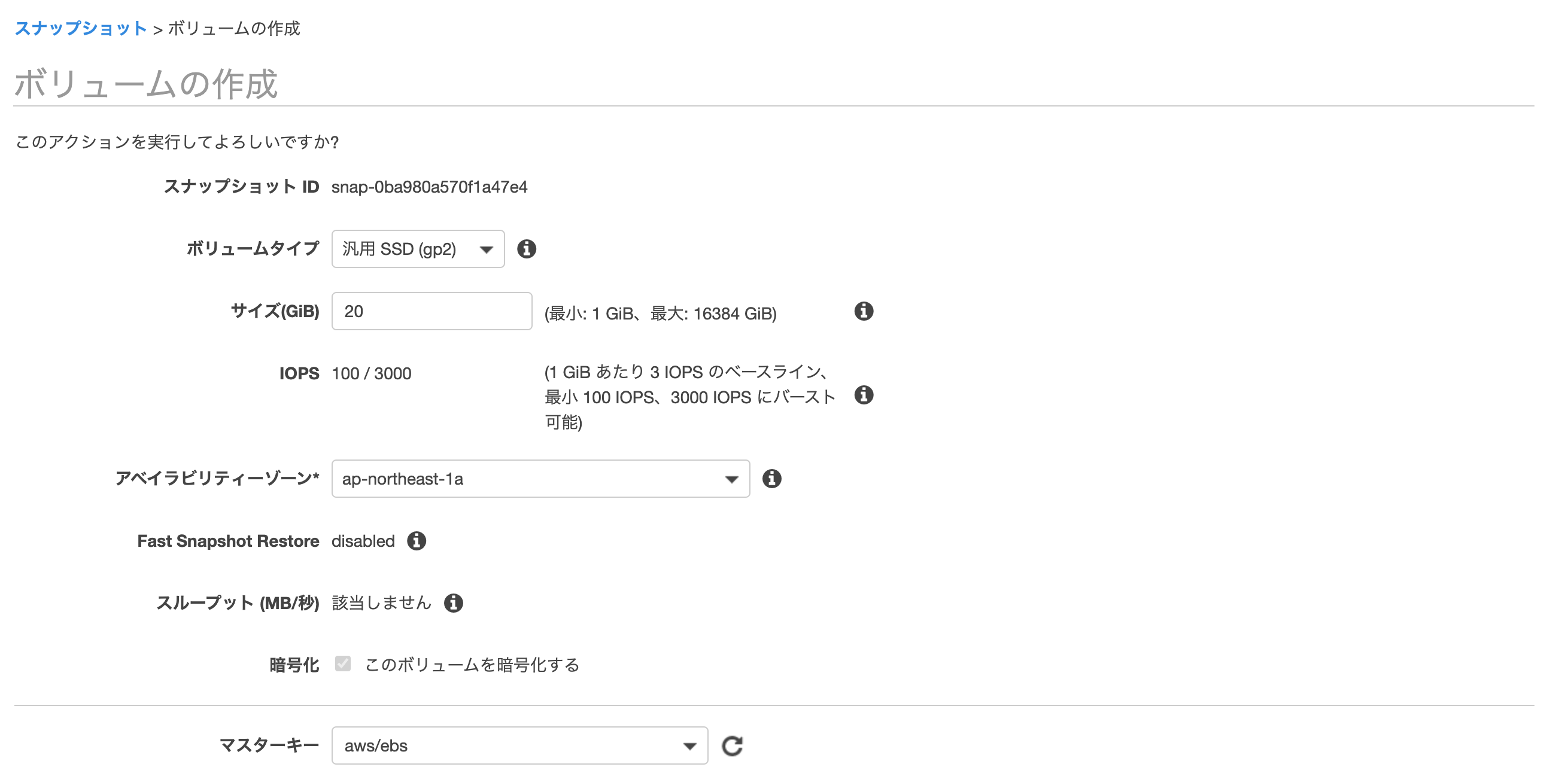Open the volume type 汎用 SSD dropdown
The image size is (1568, 773).
pos(408,249)
